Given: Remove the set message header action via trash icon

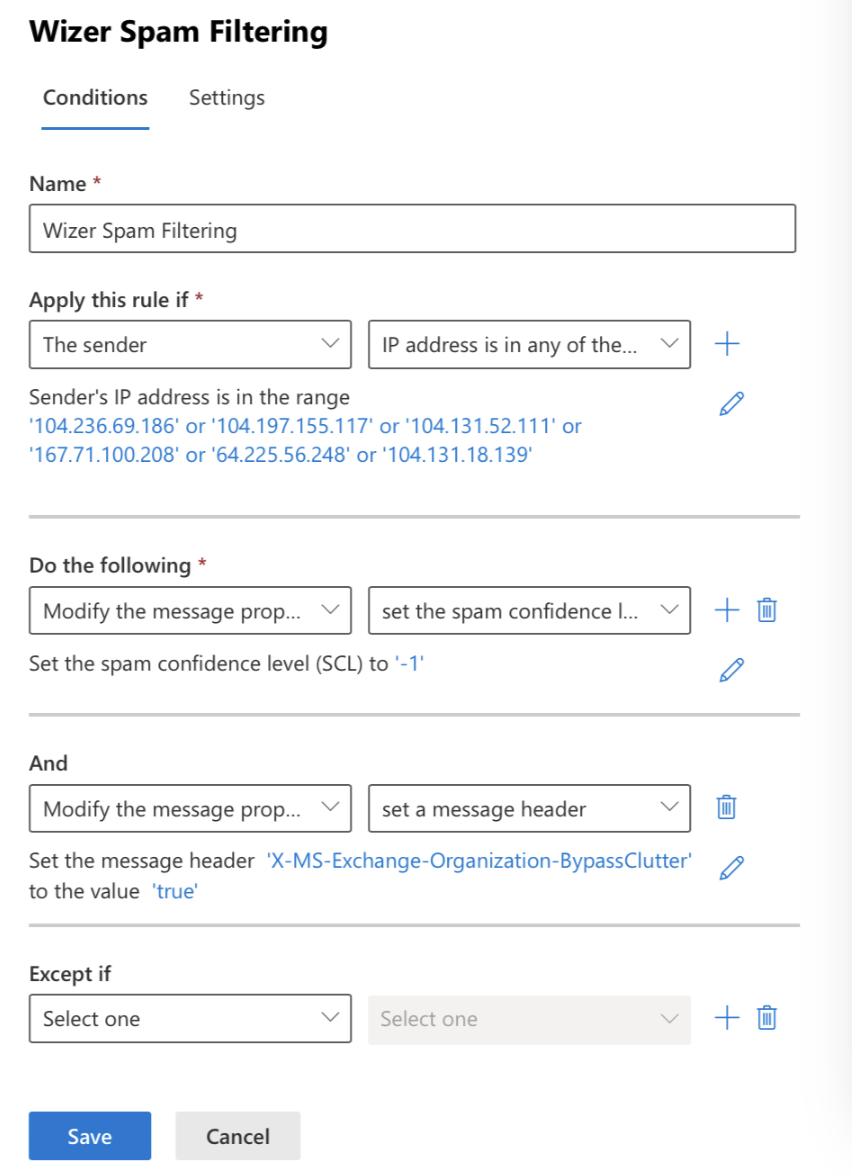Looking at the screenshot, I should (725, 807).
